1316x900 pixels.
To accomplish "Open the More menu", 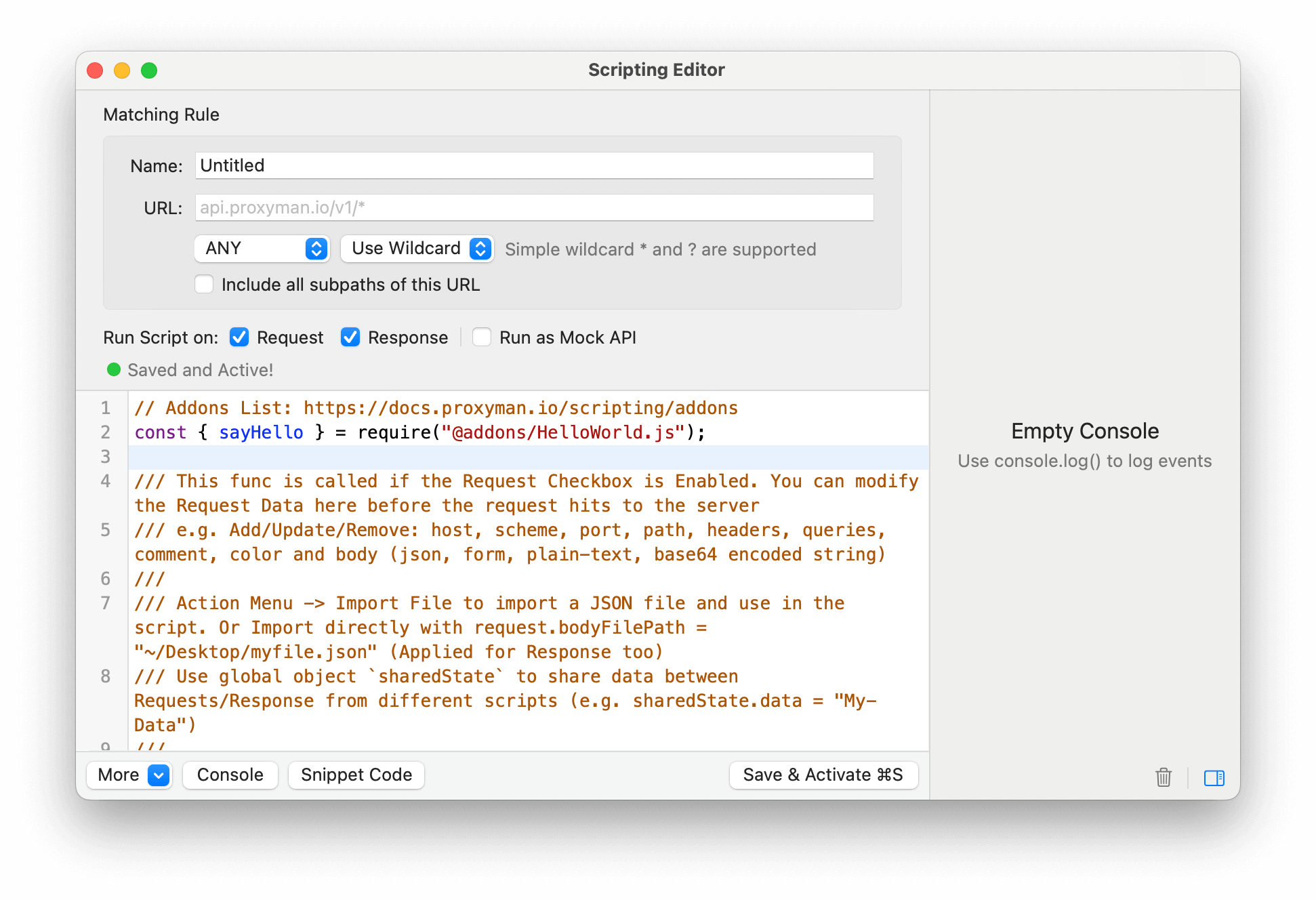I will click(x=119, y=775).
